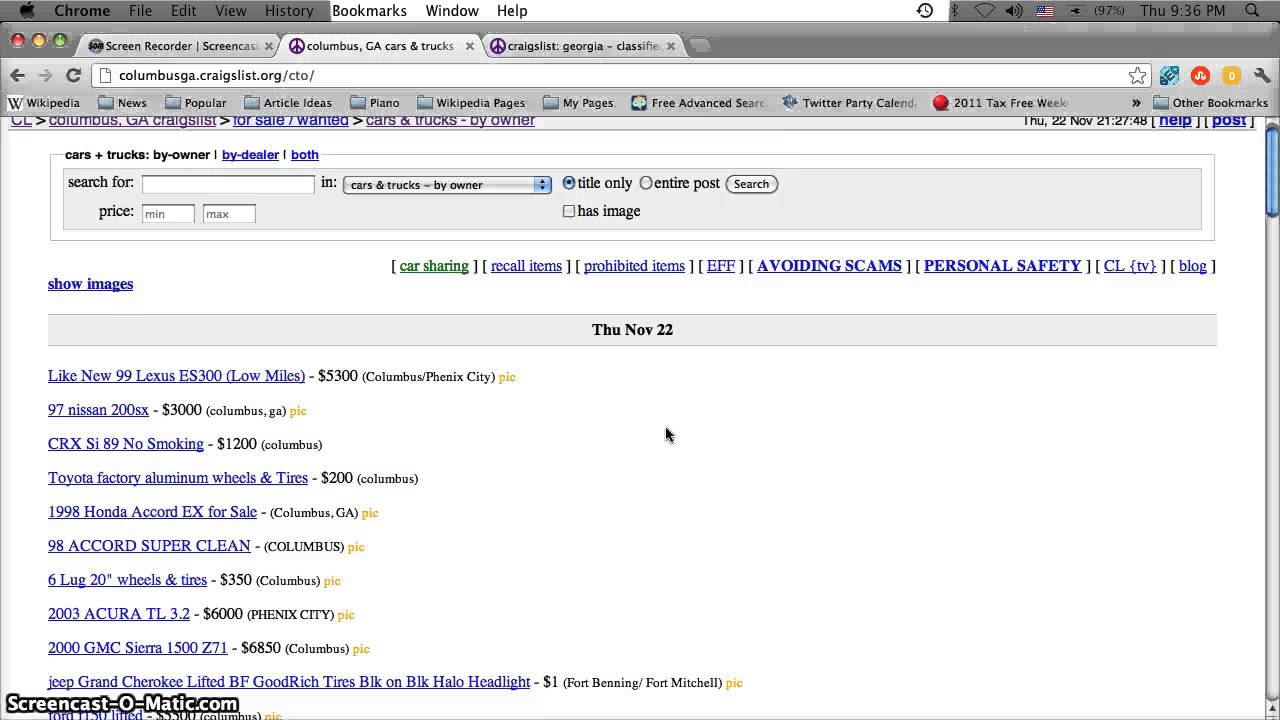Select the title only radio button
1280x720 pixels.
click(569, 183)
